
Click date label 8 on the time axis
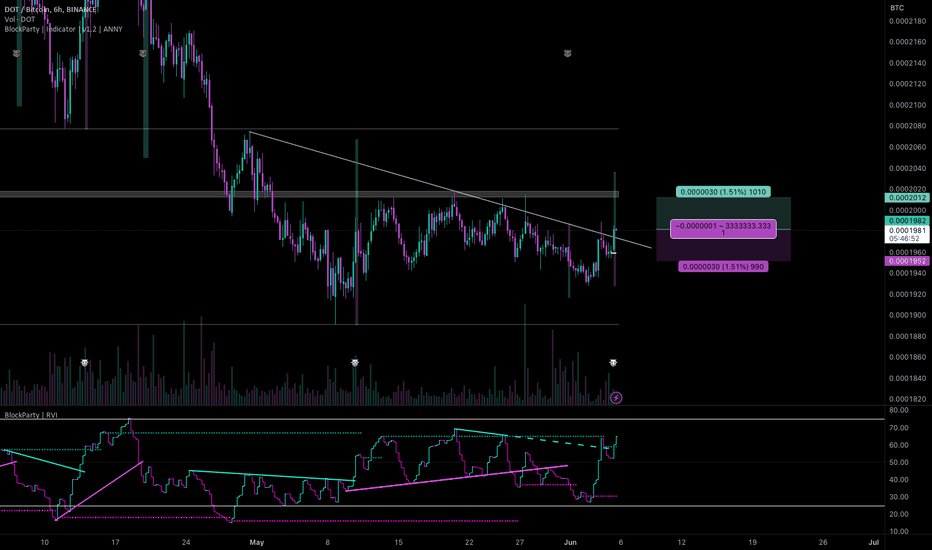point(328,542)
